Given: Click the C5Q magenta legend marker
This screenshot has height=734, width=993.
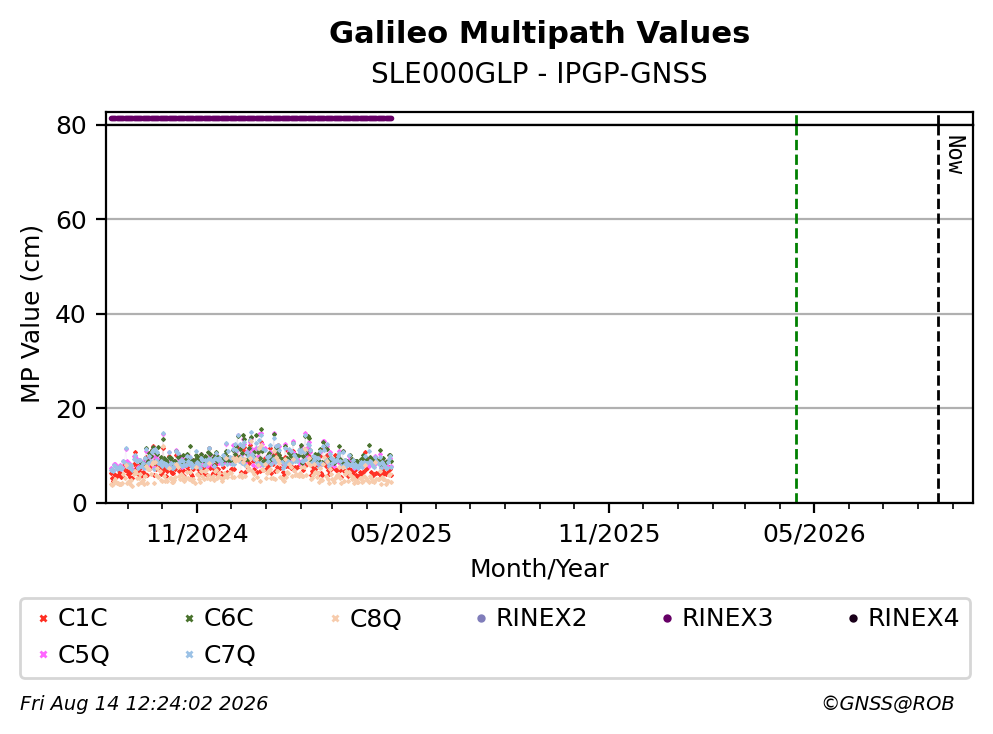Looking at the screenshot, I should coord(44,654).
